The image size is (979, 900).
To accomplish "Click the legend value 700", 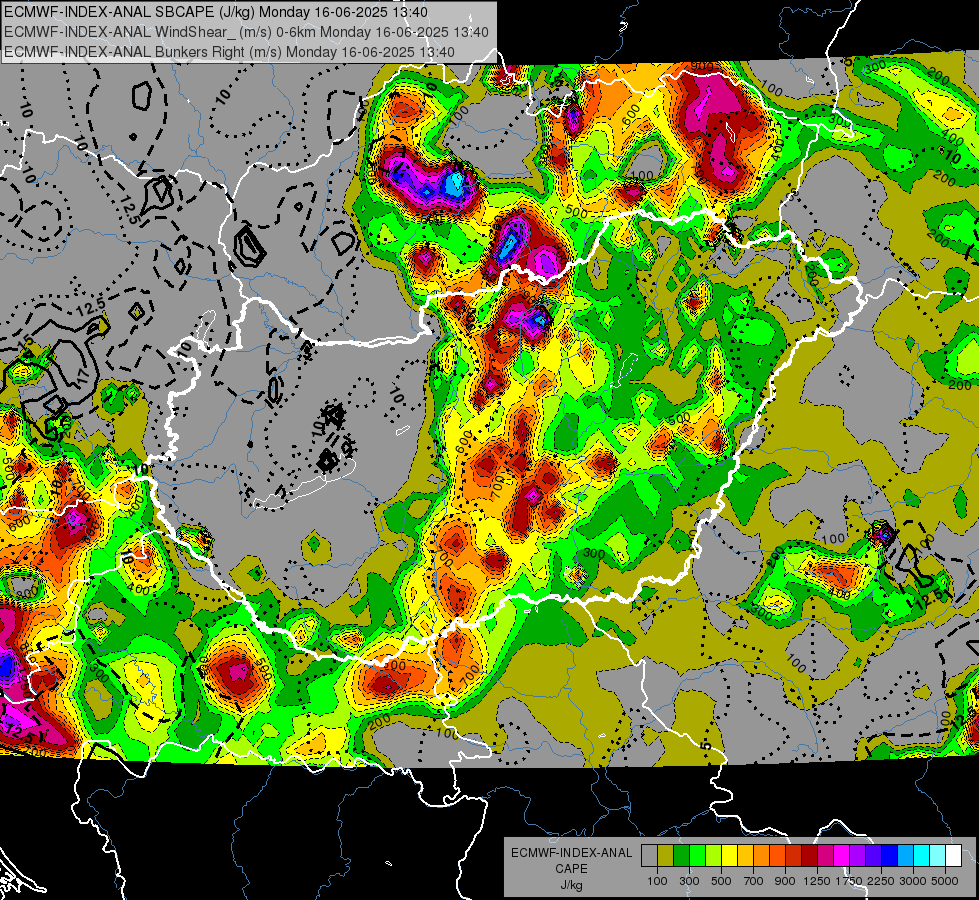I will pyautogui.click(x=754, y=881).
